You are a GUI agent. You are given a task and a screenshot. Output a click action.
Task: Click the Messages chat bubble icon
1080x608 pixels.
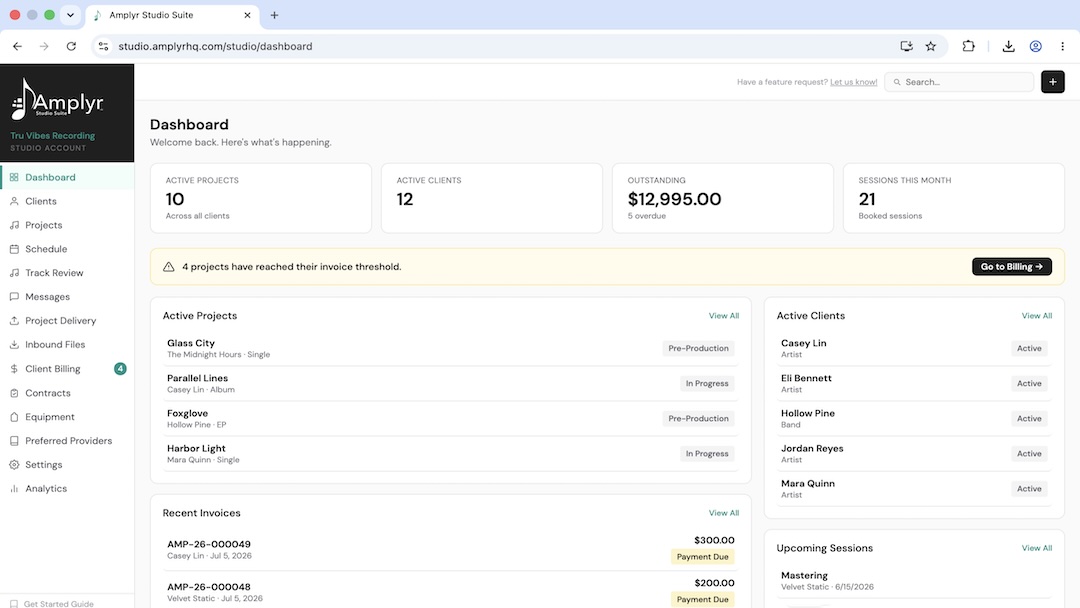coord(14,297)
